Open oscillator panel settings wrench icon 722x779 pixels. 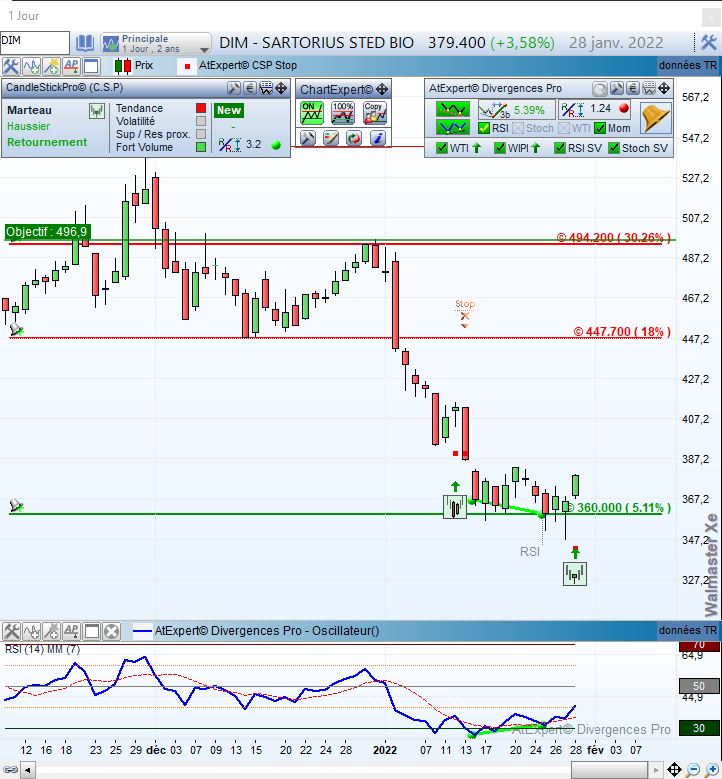click(10, 631)
